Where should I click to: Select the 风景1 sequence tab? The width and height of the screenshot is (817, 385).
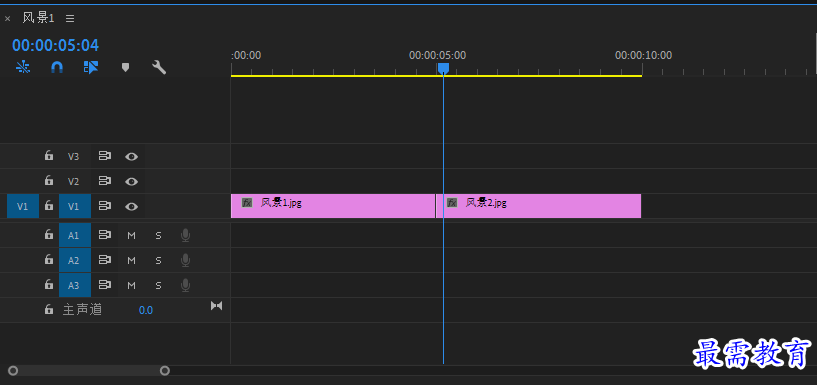click(38, 18)
